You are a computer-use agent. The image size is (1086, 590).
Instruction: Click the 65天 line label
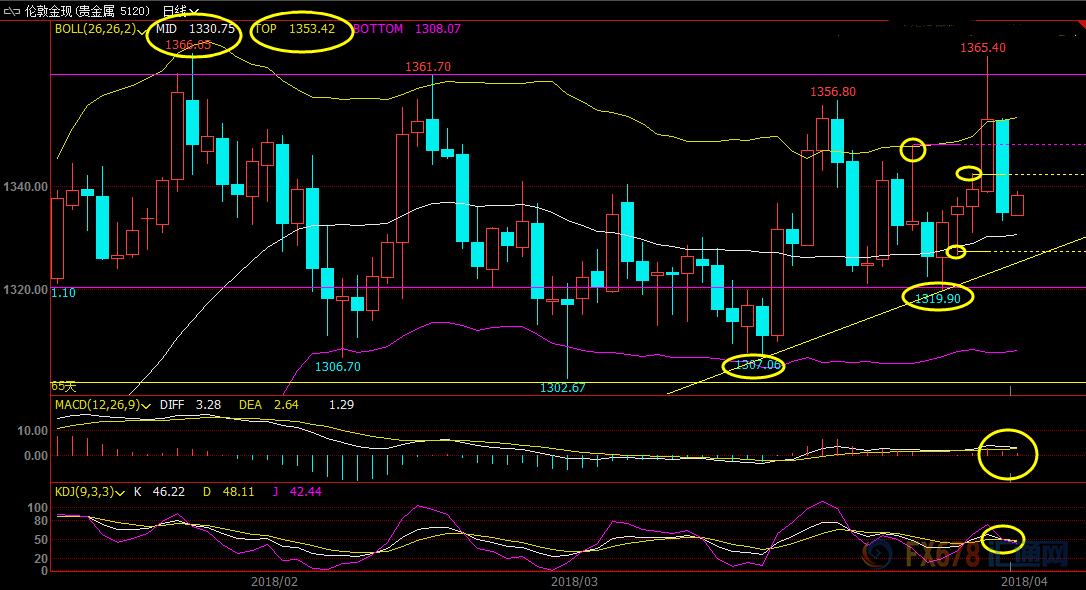(64, 386)
